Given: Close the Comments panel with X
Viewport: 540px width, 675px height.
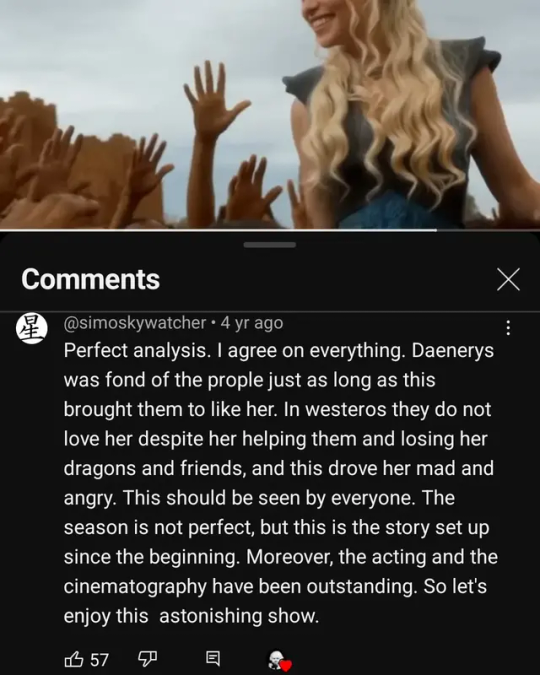Looking at the screenshot, I should coord(508,279).
